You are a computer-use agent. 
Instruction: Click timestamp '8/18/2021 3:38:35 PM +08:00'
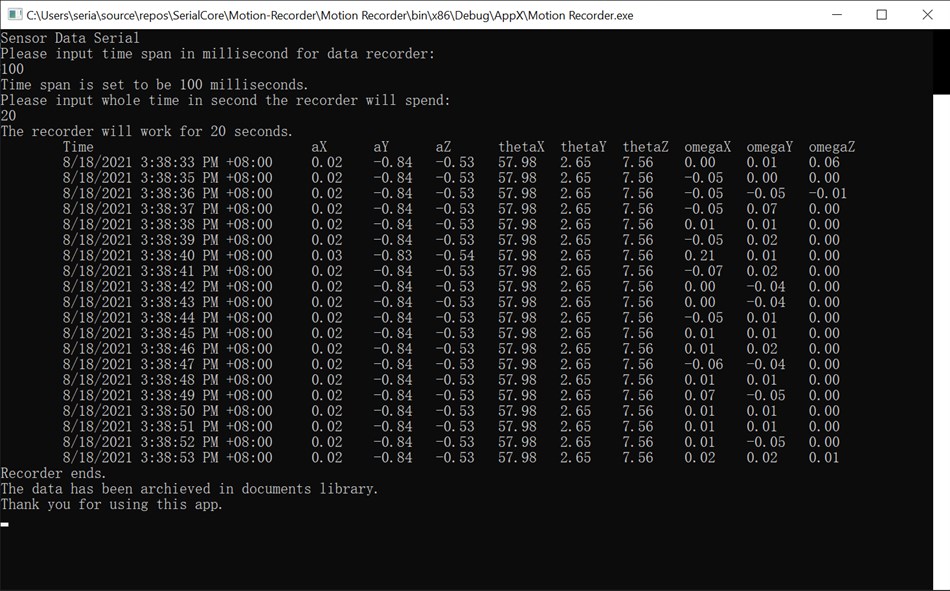[167, 178]
